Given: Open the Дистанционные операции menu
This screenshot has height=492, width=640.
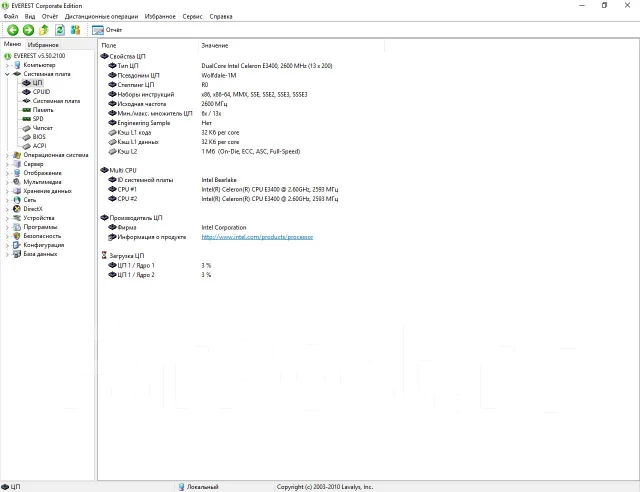Looking at the screenshot, I should pos(101,16).
